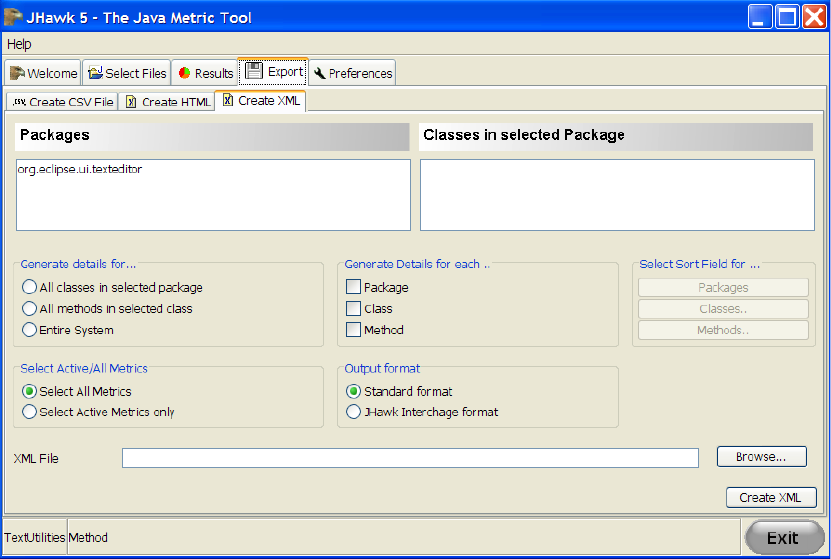Open the Select Files tab

coord(127,73)
